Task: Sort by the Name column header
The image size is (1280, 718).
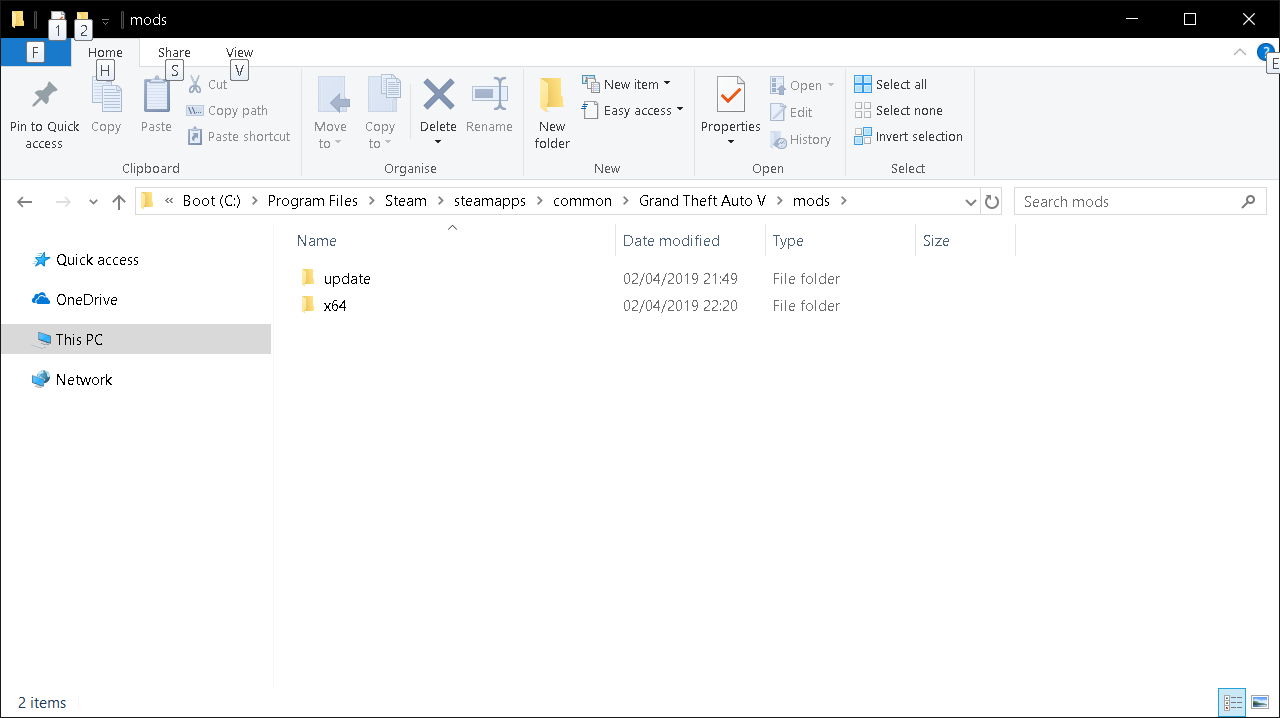Action: pos(452,241)
